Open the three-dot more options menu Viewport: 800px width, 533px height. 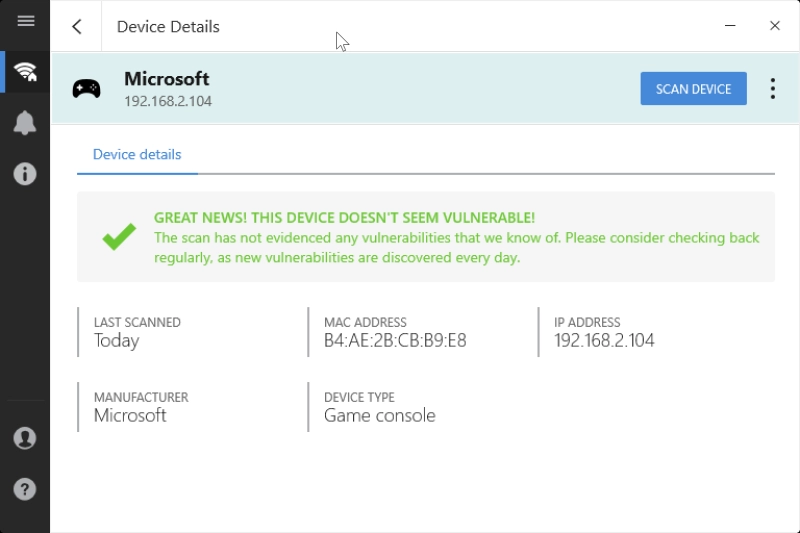(772, 88)
